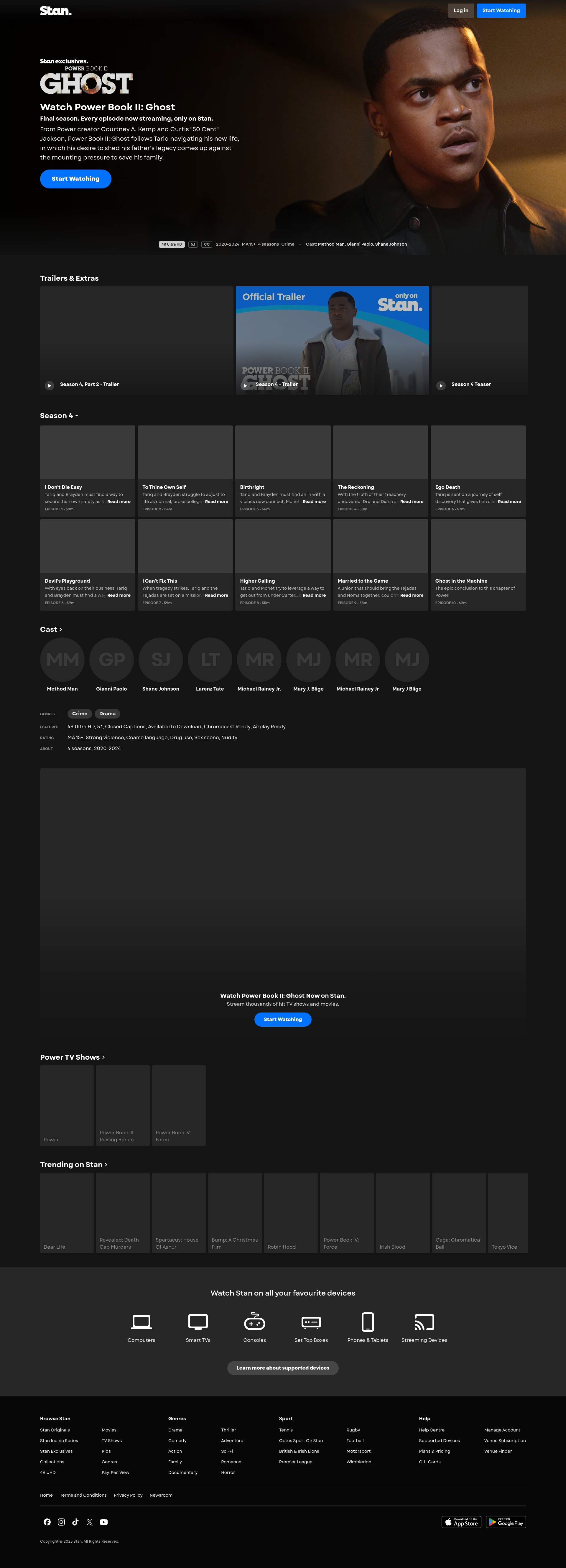
Task: Read more on To Thine Own Self
Action: coord(217,502)
